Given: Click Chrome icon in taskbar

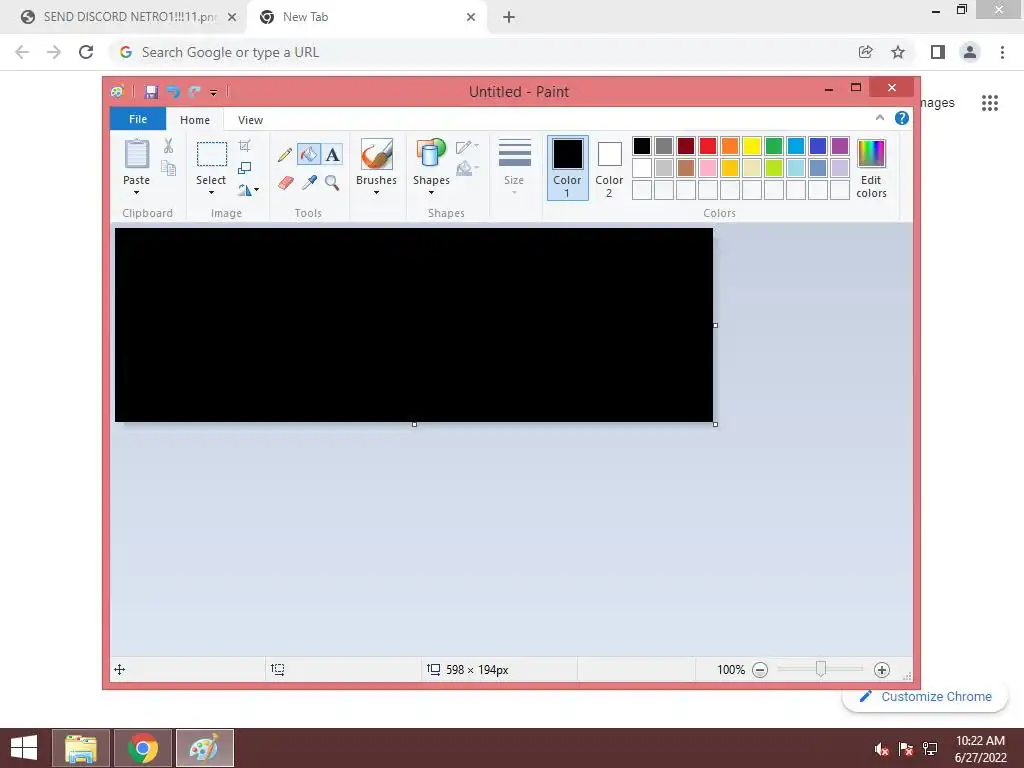Looking at the screenshot, I should (x=143, y=748).
